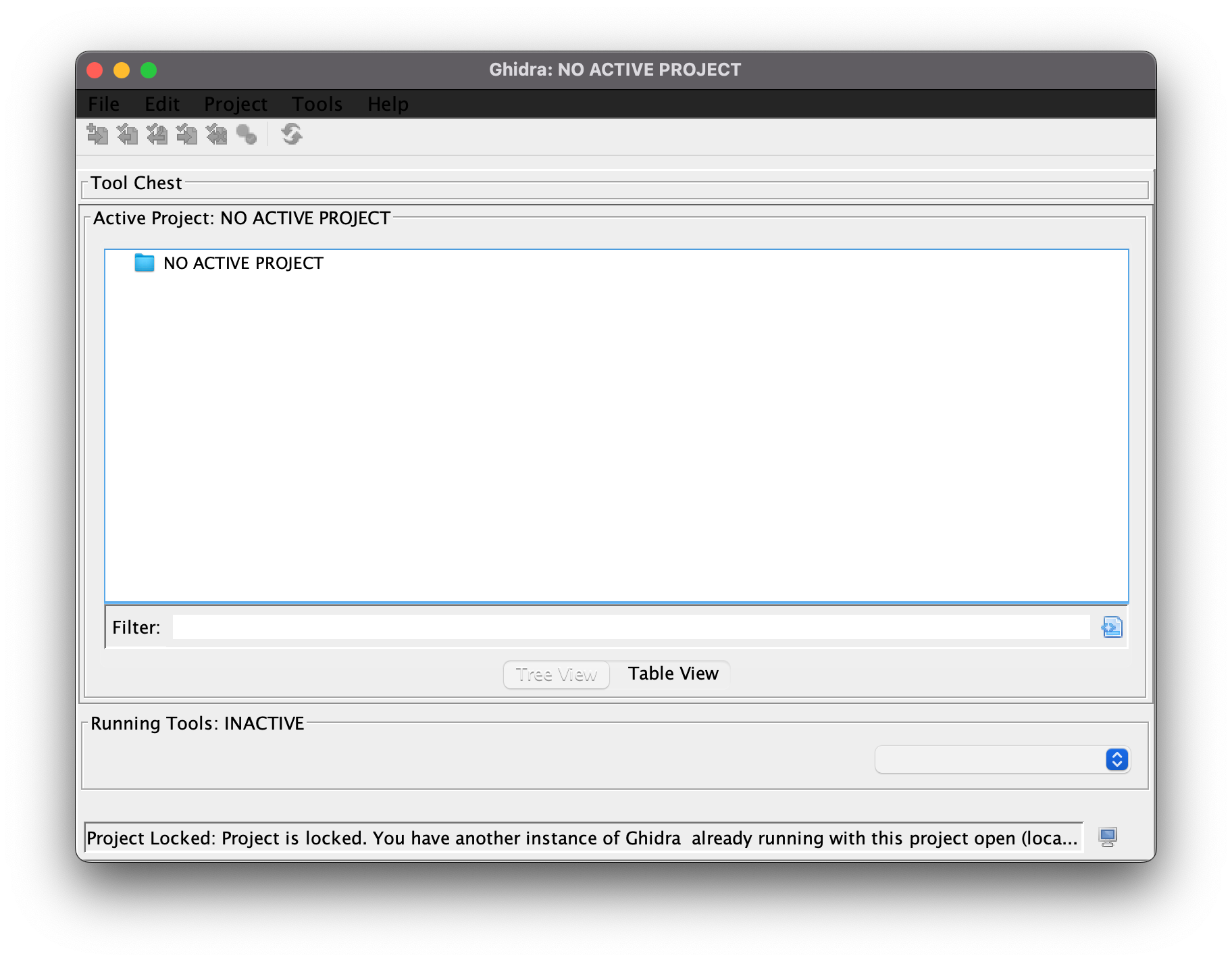This screenshot has width=1232, height=962.
Task: Click into the Filter text field
Action: pyautogui.click(x=631, y=627)
